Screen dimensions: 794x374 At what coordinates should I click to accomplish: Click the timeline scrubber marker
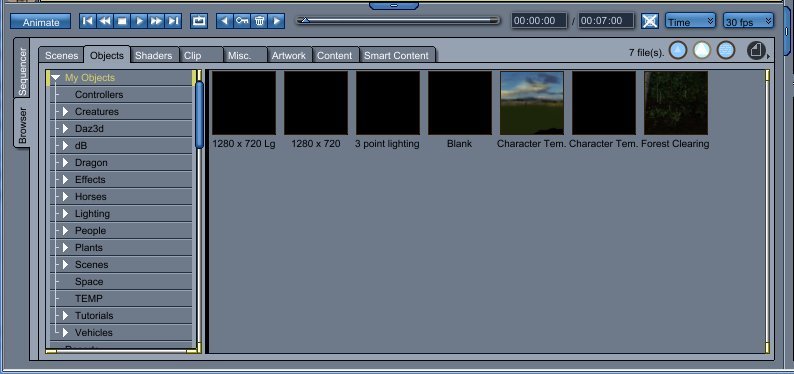point(305,20)
